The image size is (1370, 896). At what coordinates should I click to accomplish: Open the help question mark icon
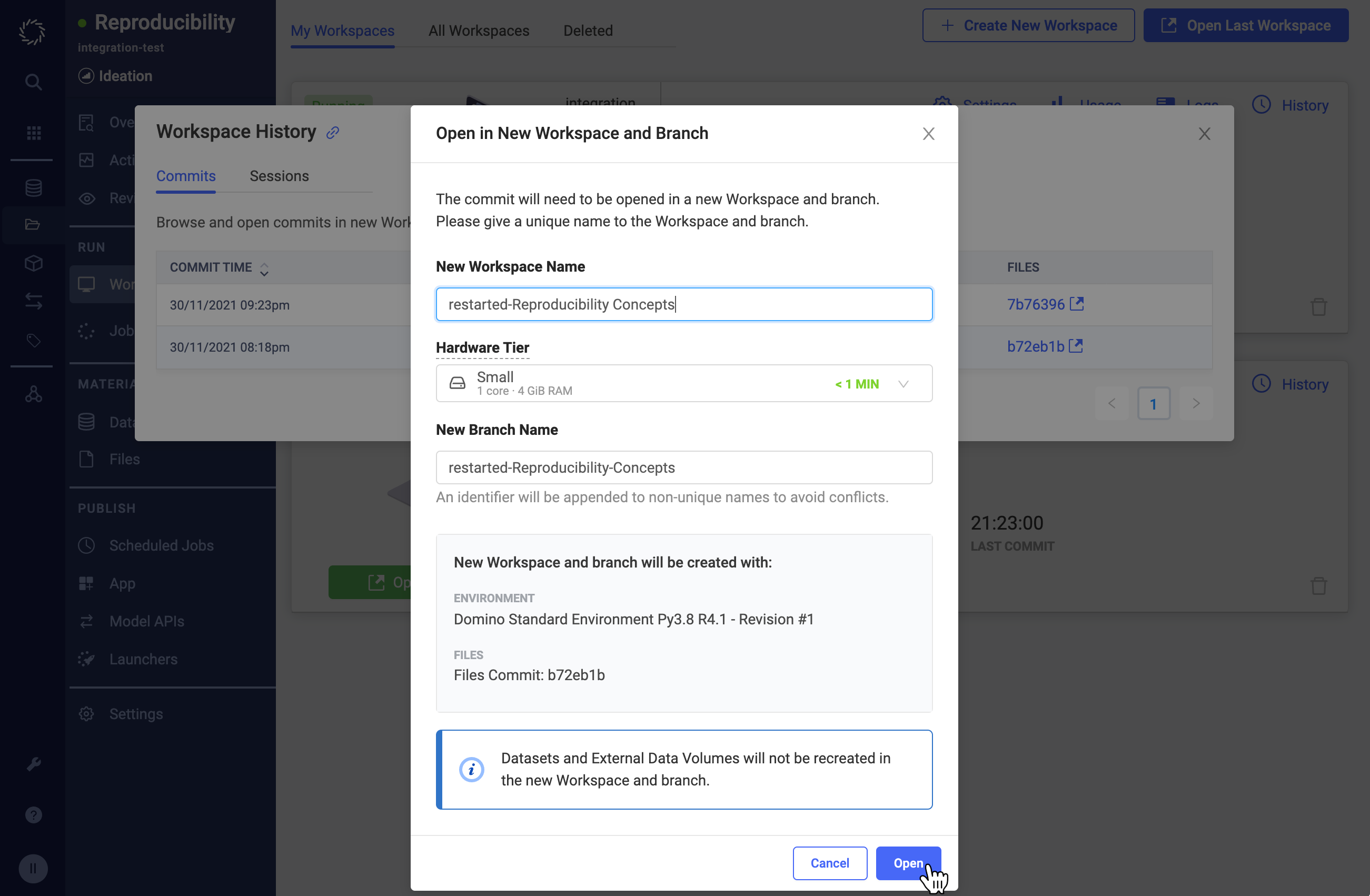(x=33, y=814)
